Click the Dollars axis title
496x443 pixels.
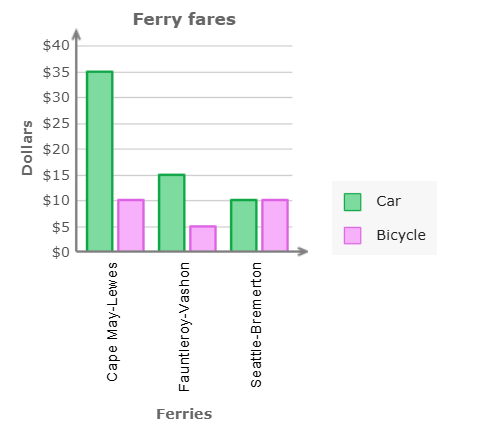(27, 148)
